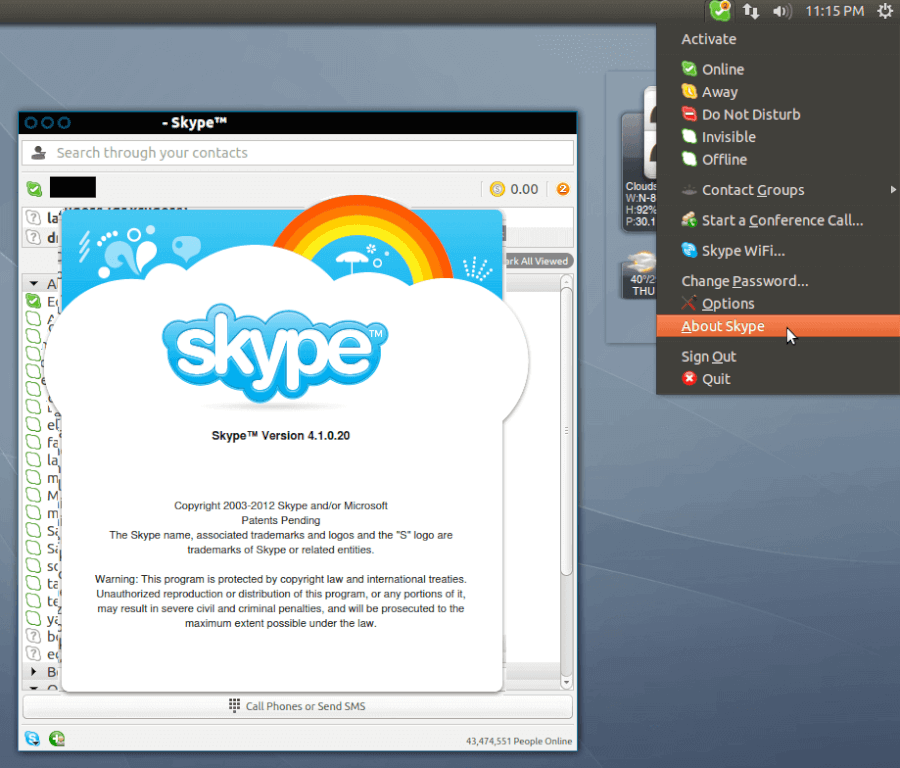The image size is (900, 768).
Task: Click the Search through your contacts field
Action: coord(297,153)
